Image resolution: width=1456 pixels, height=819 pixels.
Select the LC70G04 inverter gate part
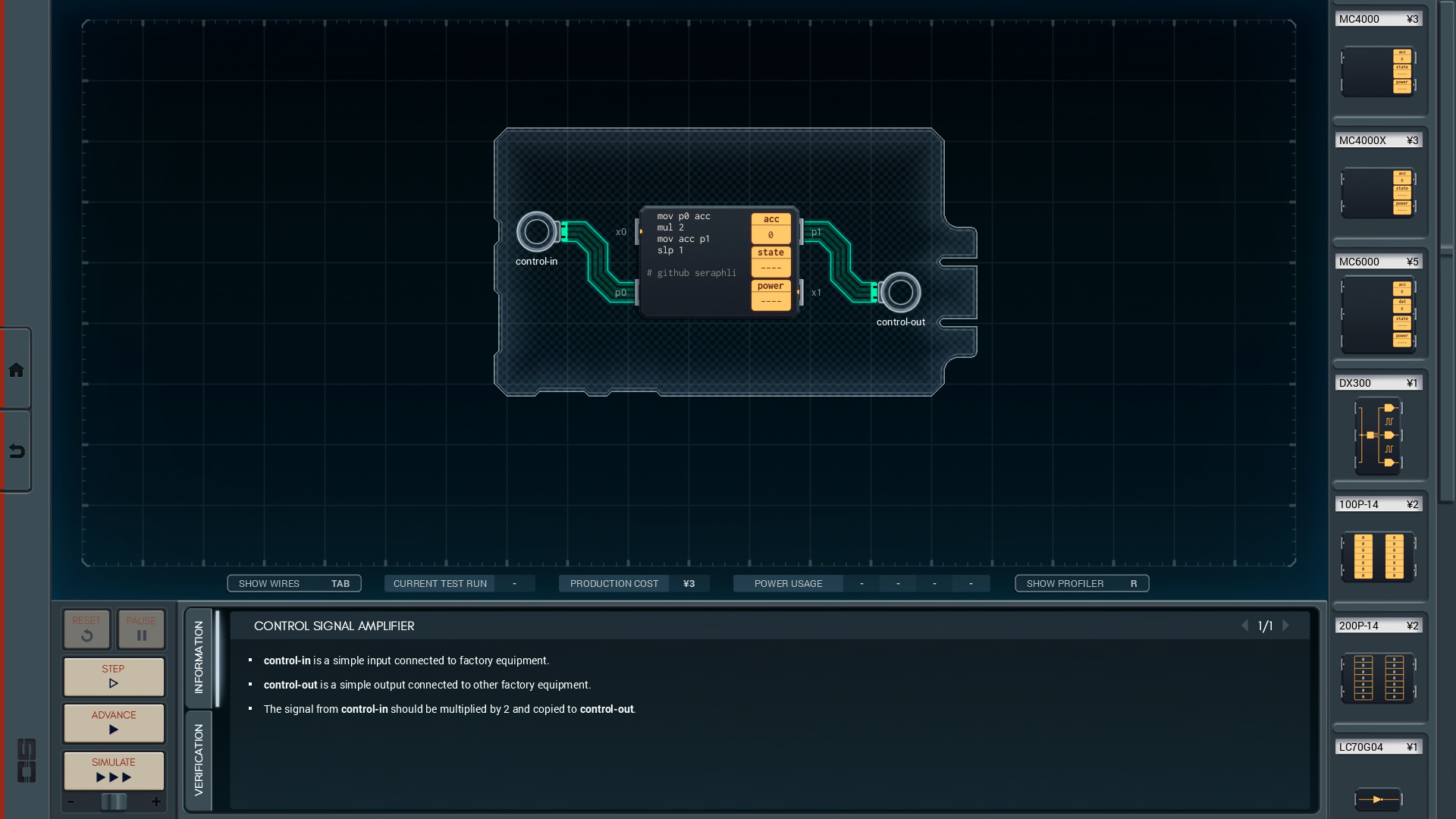point(1378,799)
